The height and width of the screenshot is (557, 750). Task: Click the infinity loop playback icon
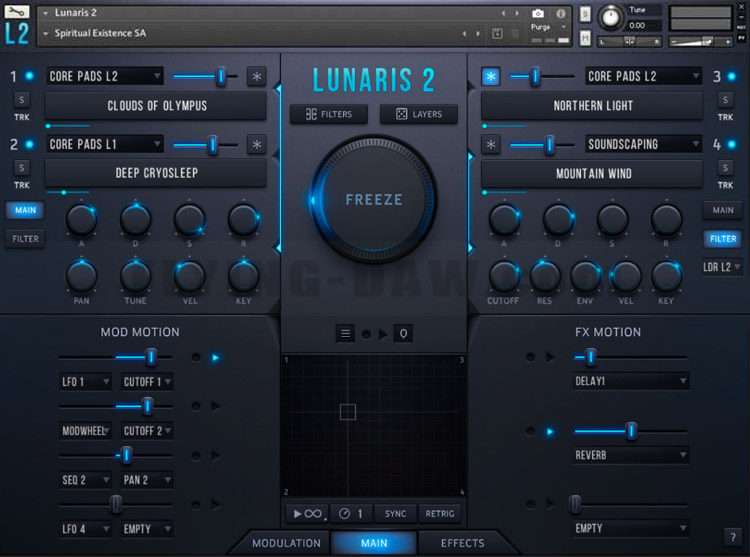point(308,513)
